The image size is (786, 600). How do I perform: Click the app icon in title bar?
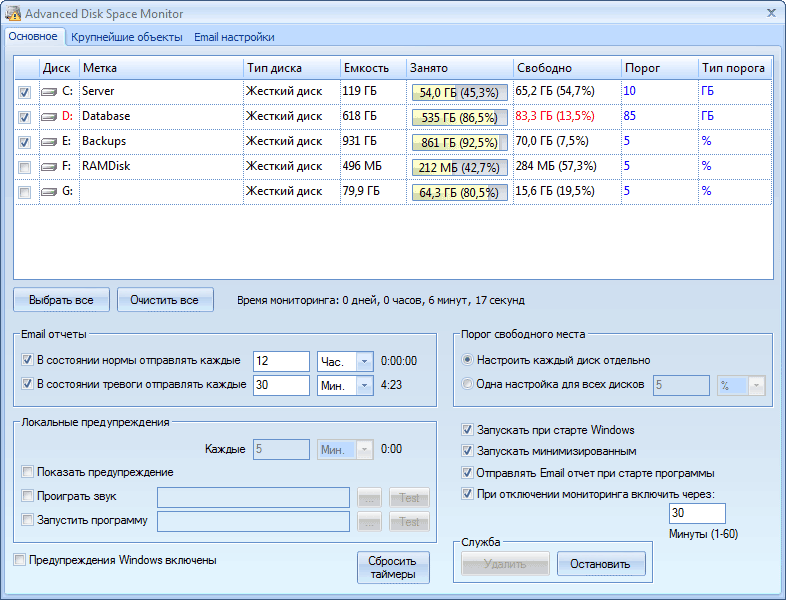click(x=13, y=13)
